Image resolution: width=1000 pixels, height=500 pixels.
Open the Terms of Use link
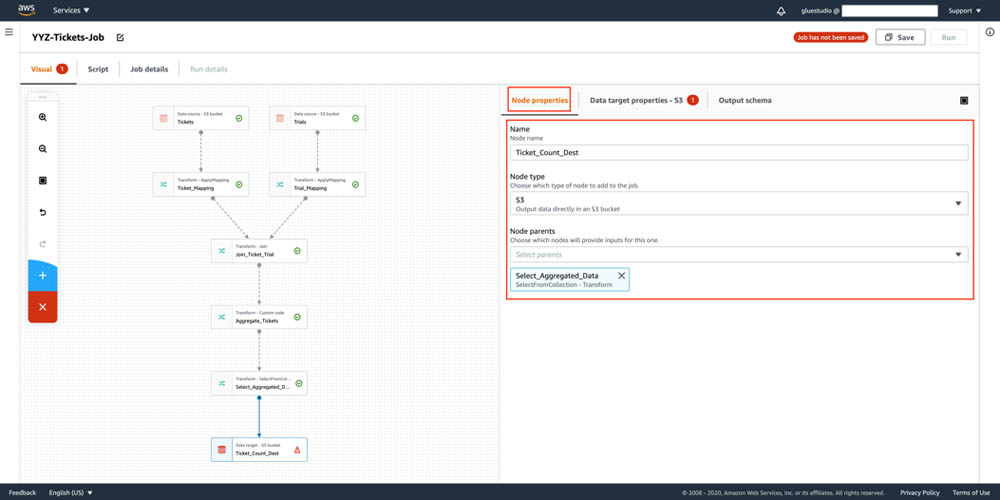[x=971, y=492]
